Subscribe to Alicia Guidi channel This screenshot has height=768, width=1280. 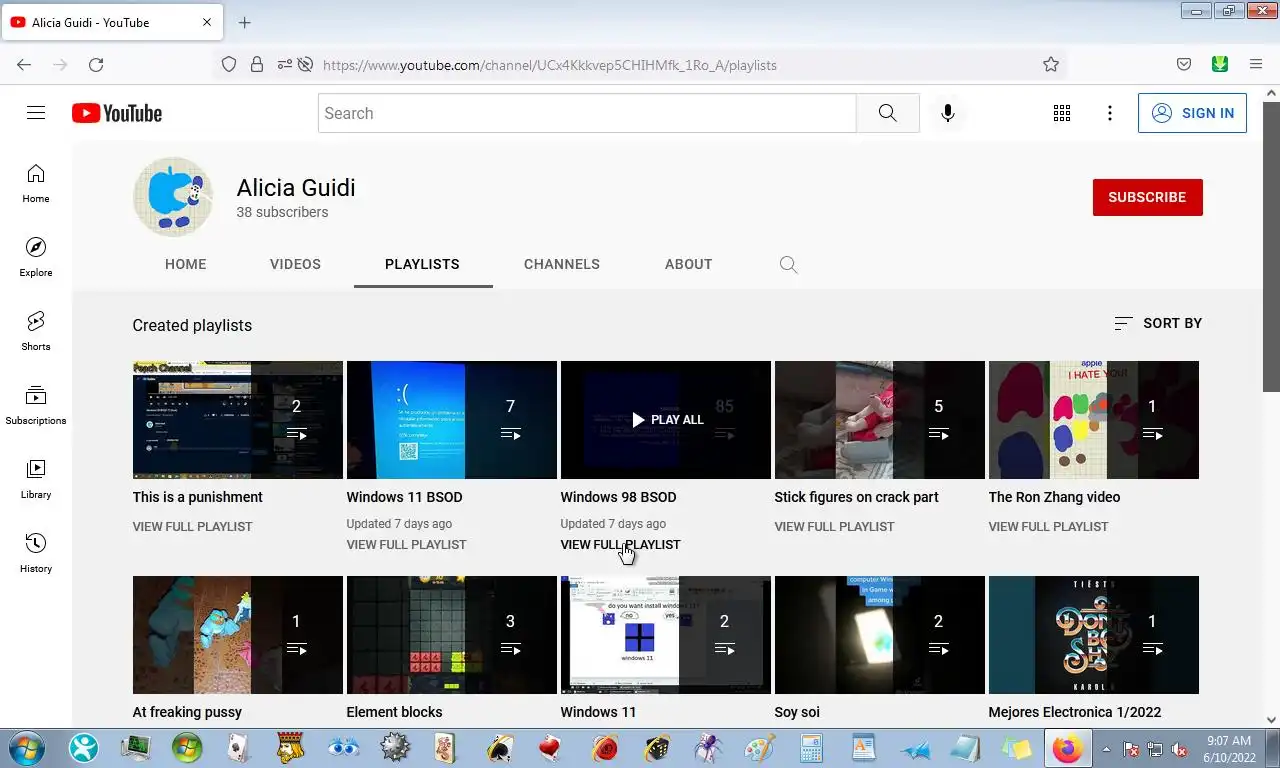click(x=1147, y=197)
